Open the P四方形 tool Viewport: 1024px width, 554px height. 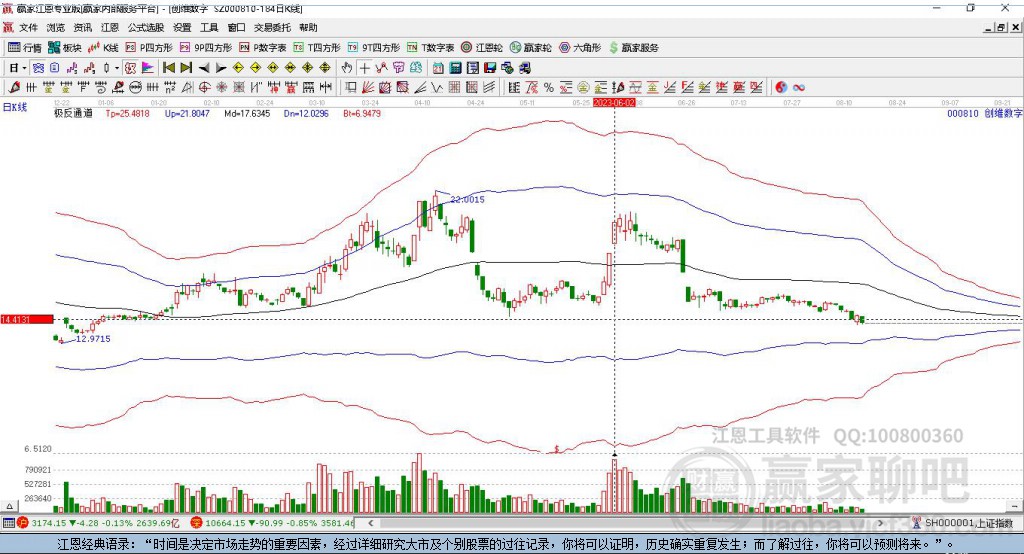[149, 48]
